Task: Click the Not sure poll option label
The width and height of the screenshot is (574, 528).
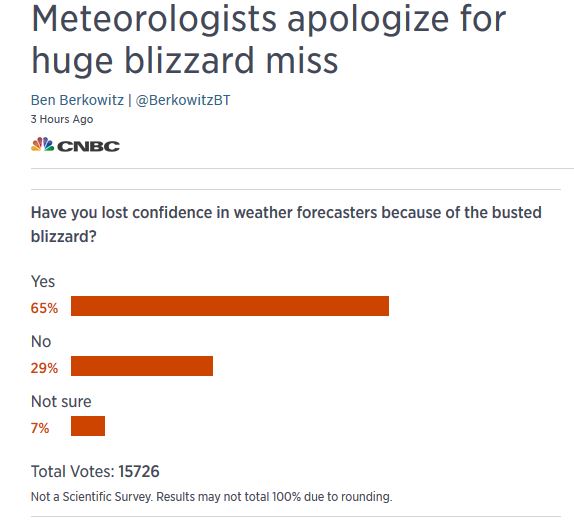Action: (x=61, y=402)
